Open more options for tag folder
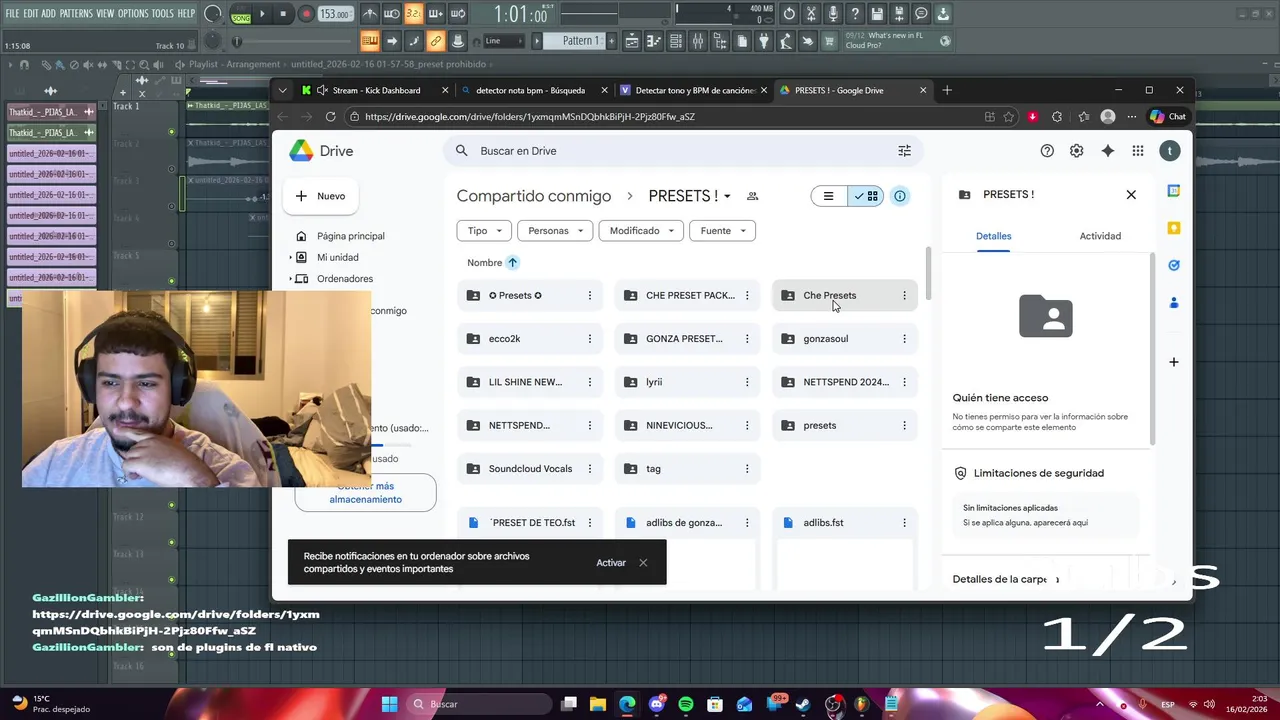The height and width of the screenshot is (720, 1280). pyautogui.click(x=747, y=469)
